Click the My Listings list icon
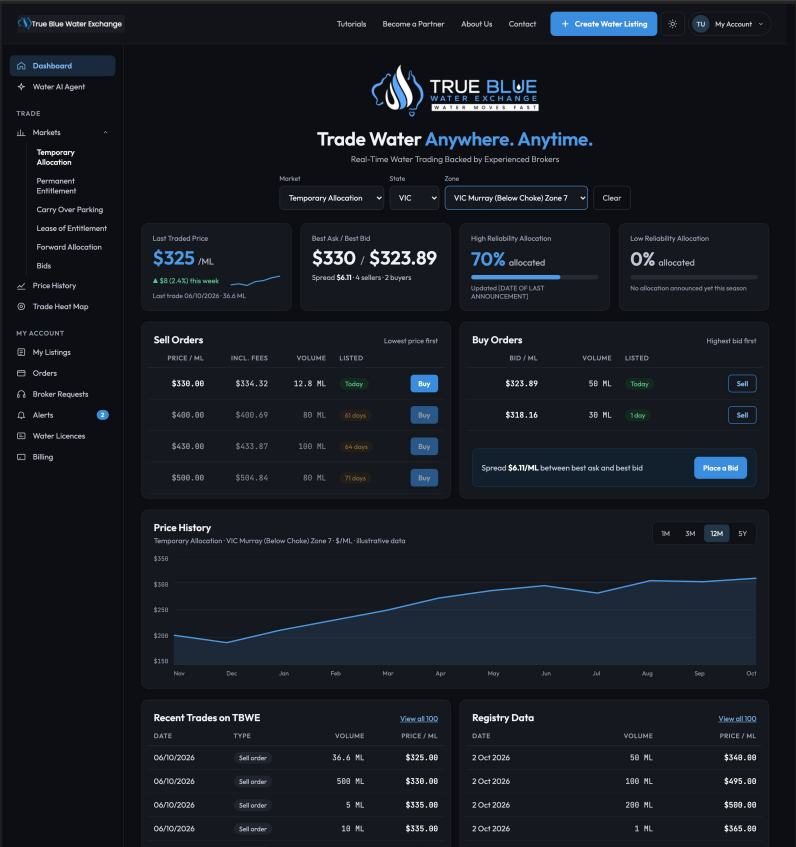This screenshot has width=796, height=847. click(21, 352)
